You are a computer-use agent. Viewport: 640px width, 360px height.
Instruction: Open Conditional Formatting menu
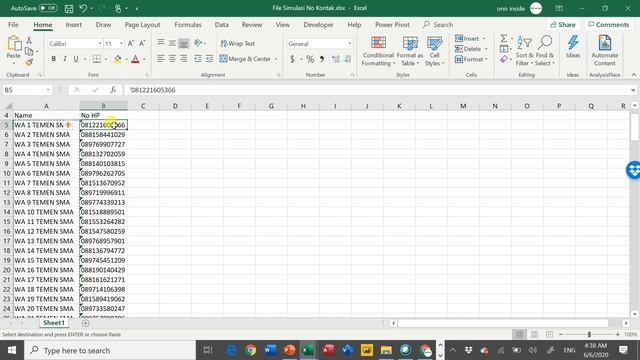(378, 51)
